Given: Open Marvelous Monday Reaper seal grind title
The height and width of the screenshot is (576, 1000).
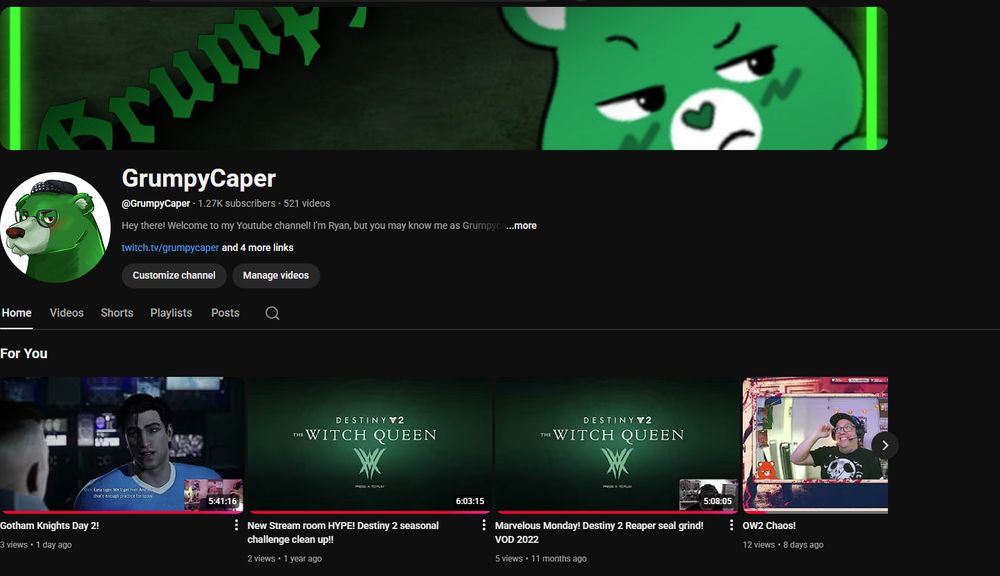Looking at the screenshot, I should (x=599, y=533).
